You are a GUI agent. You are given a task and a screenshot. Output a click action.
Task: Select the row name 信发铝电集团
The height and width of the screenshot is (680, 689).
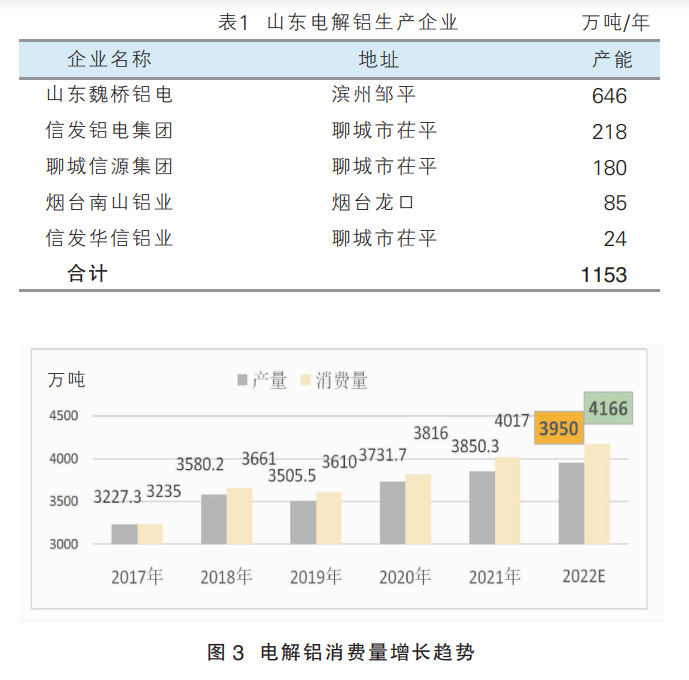(109, 130)
